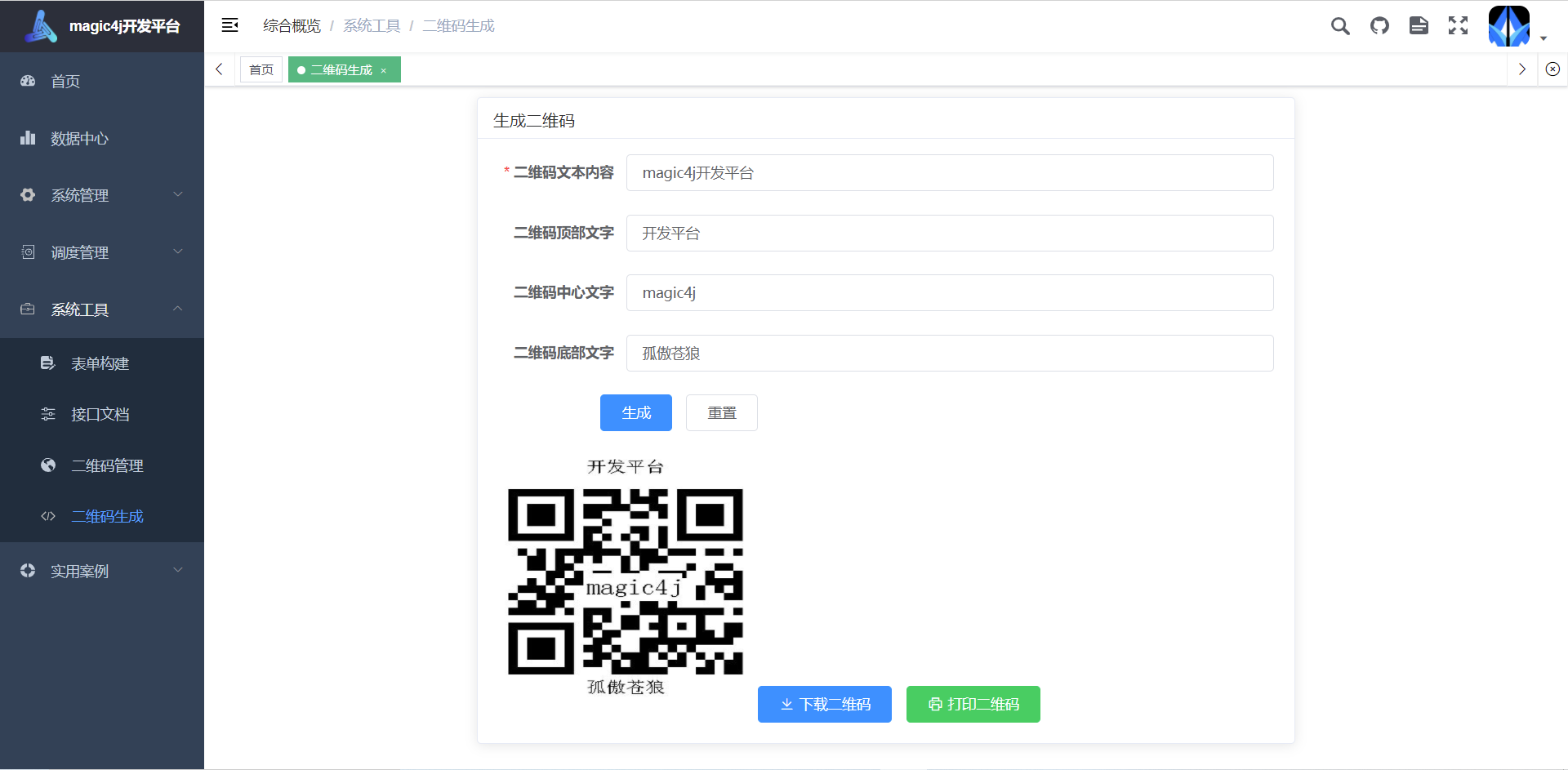Click the 二维码生成 breadcrumb text
This screenshot has width=1568, height=770.
(458, 26)
